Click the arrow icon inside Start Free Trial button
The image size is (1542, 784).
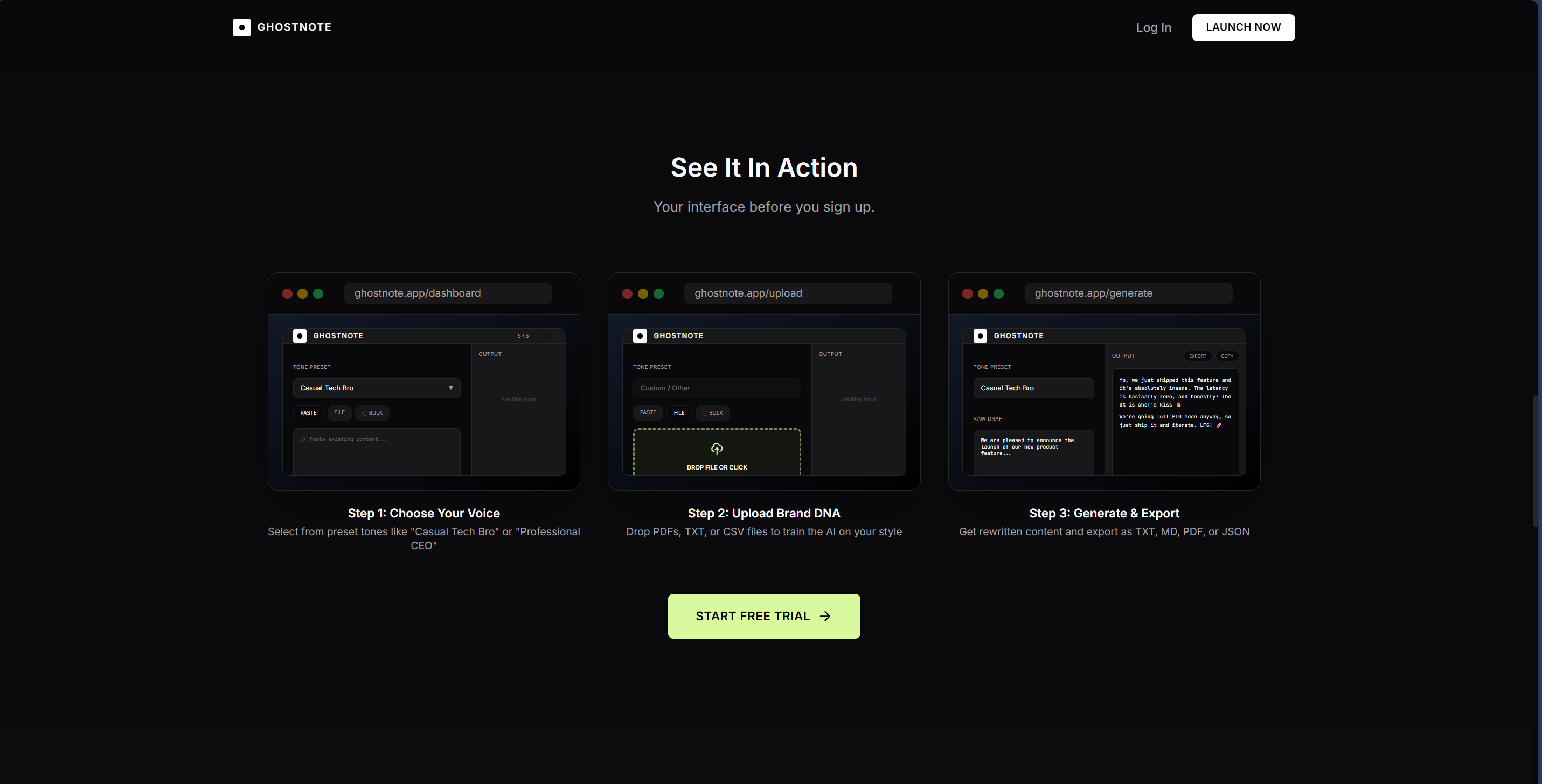826,616
